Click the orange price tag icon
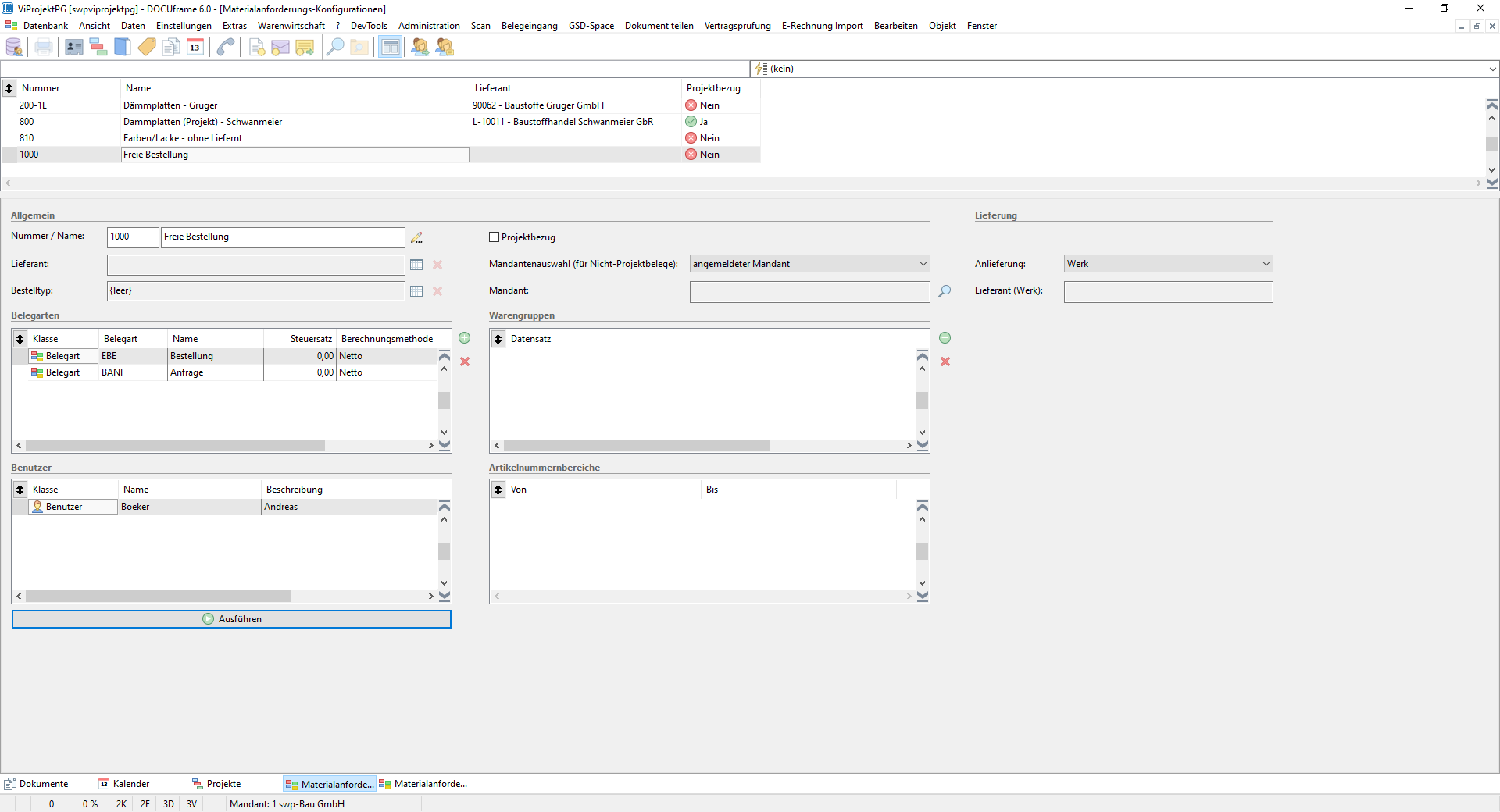 [147, 48]
